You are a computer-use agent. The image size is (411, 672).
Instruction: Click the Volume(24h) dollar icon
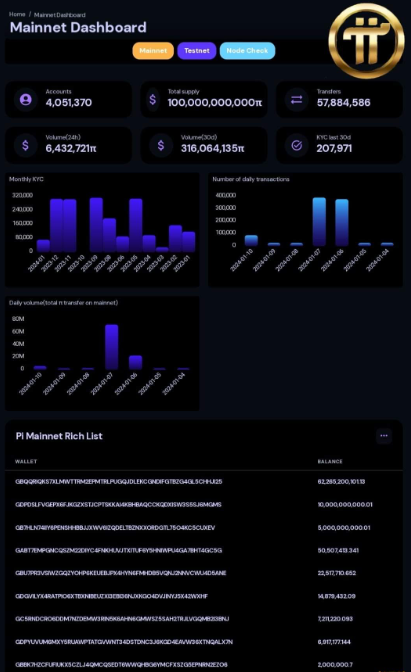(25, 145)
